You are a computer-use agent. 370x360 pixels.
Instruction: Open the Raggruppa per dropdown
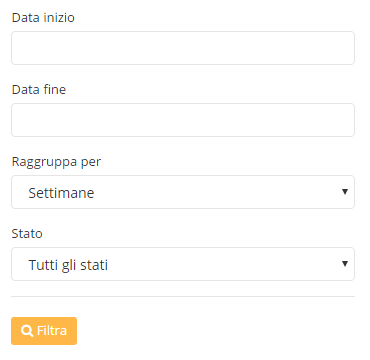pos(183,192)
